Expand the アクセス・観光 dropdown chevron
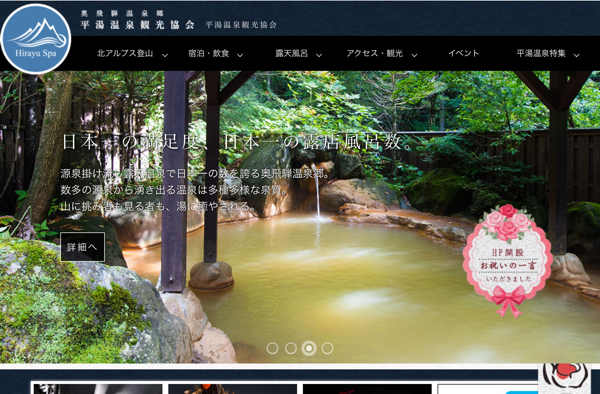This screenshot has width=600, height=394. pyautogui.click(x=414, y=55)
